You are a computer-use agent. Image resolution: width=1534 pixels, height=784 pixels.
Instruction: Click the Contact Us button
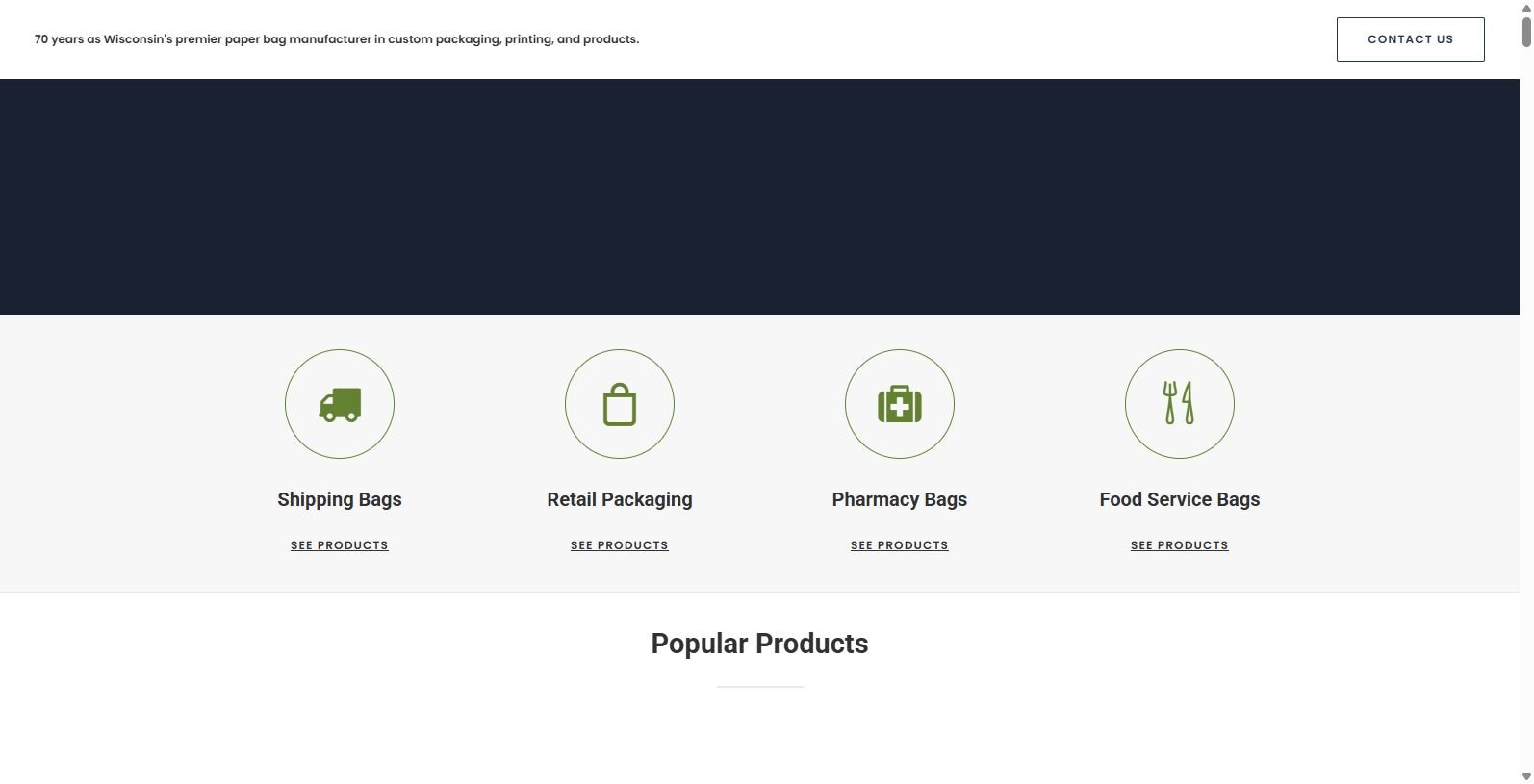pyautogui.click(x=1410, y=39)
